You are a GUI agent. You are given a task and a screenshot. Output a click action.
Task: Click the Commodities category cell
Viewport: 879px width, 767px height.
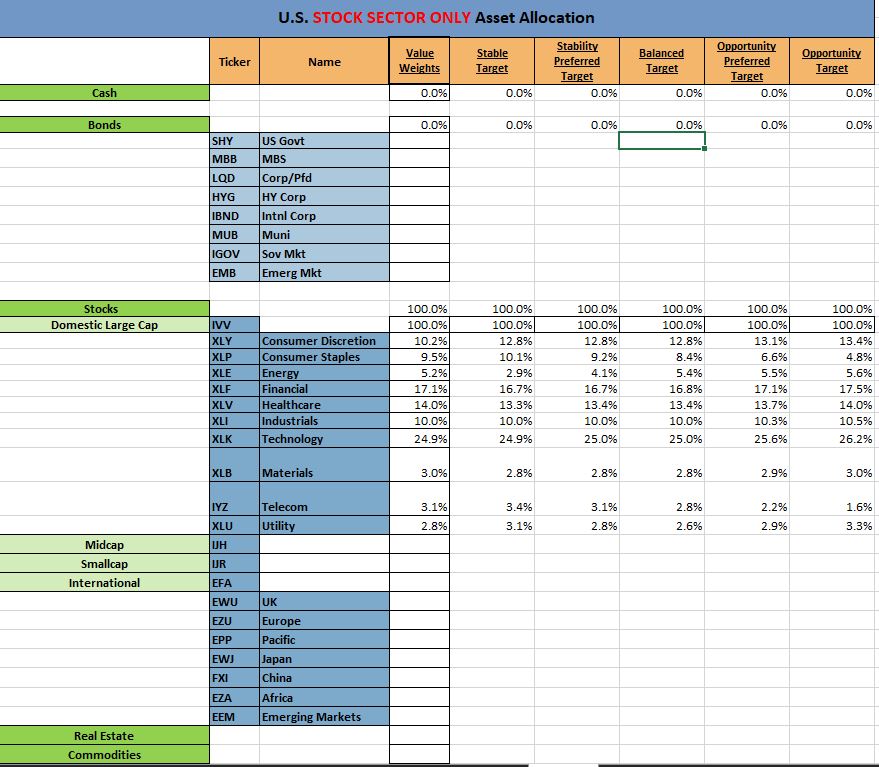pyautogui.click(x=104, y=755)
